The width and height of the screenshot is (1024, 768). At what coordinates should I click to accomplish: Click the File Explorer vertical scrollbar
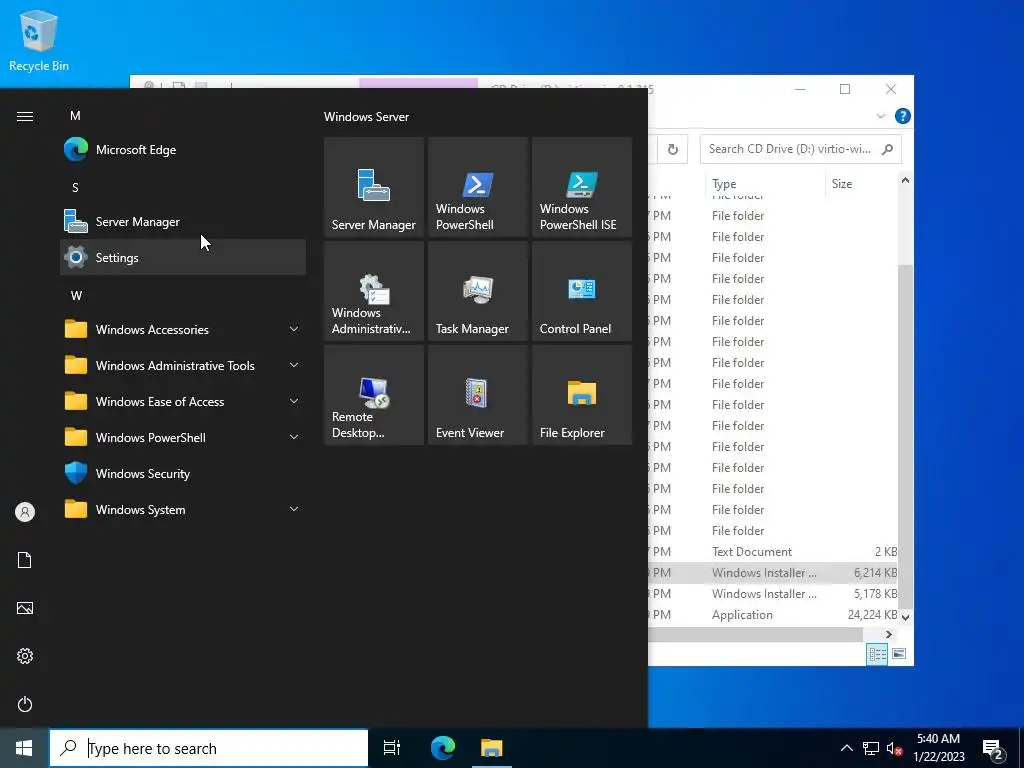tap(905, 438)
